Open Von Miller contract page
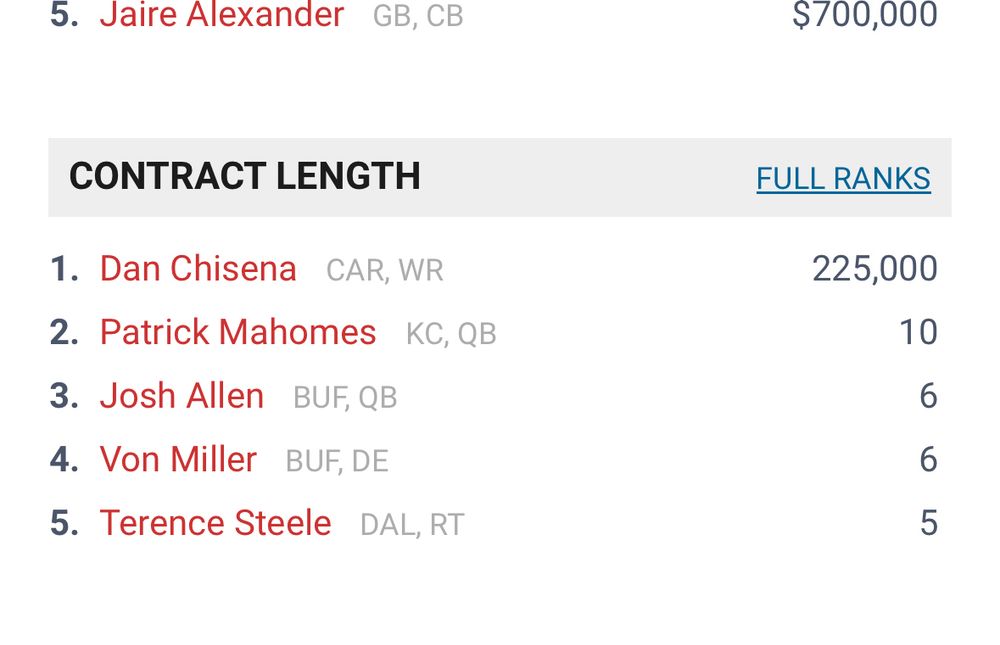The image size is (1000, 645). tap(178, 460)
